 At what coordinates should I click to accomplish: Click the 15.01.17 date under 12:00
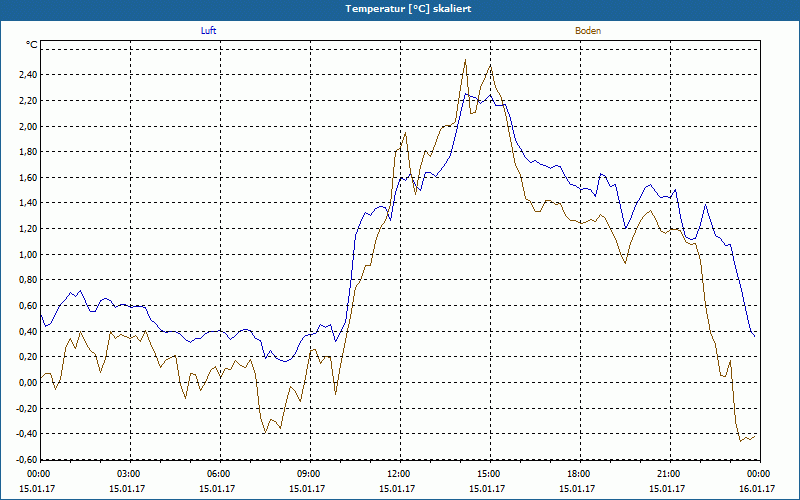point(397,488)
